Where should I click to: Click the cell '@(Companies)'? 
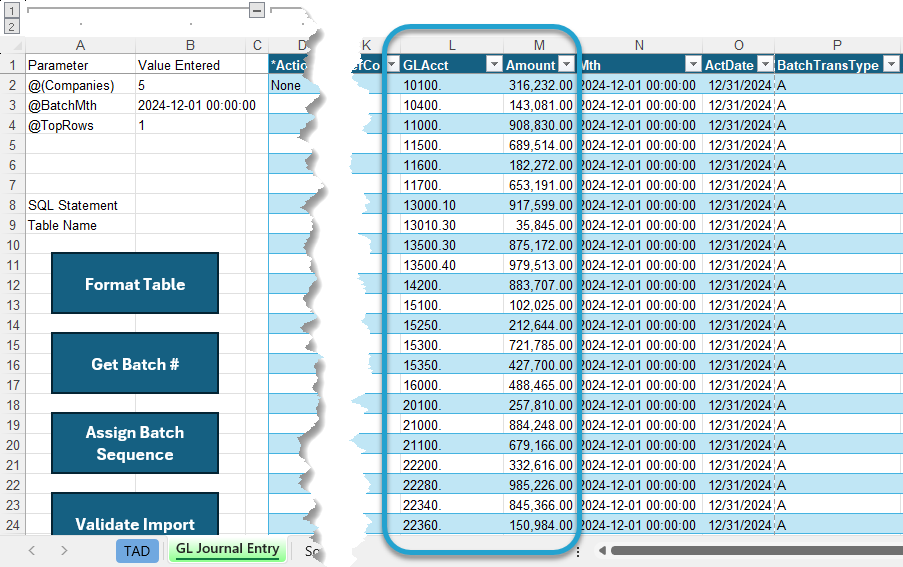click(80, 85)
